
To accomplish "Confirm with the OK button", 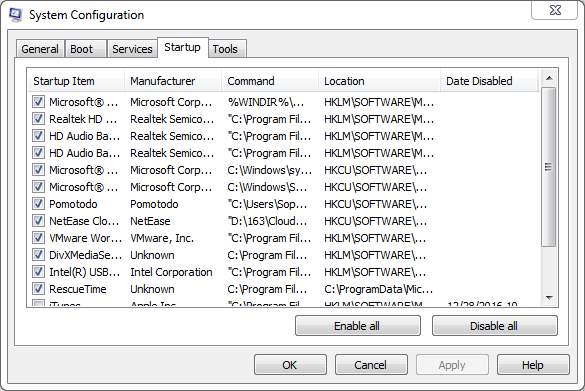I will coord(290,365).
